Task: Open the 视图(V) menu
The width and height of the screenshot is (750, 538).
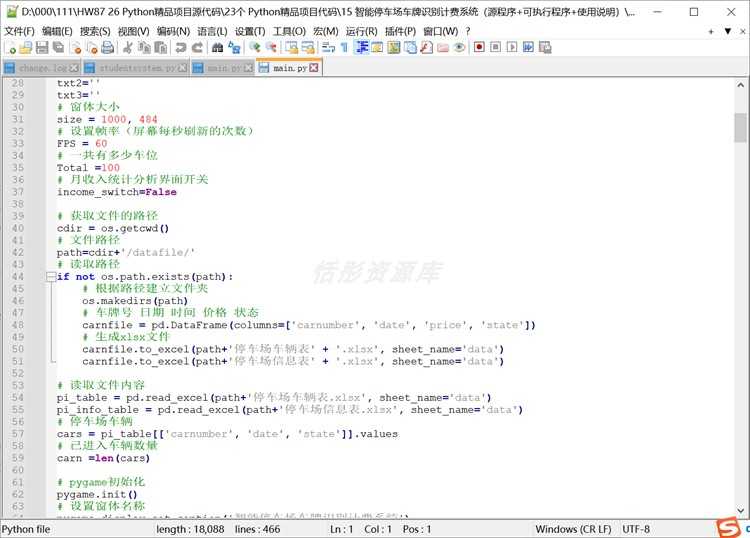Action: point(133,31)
